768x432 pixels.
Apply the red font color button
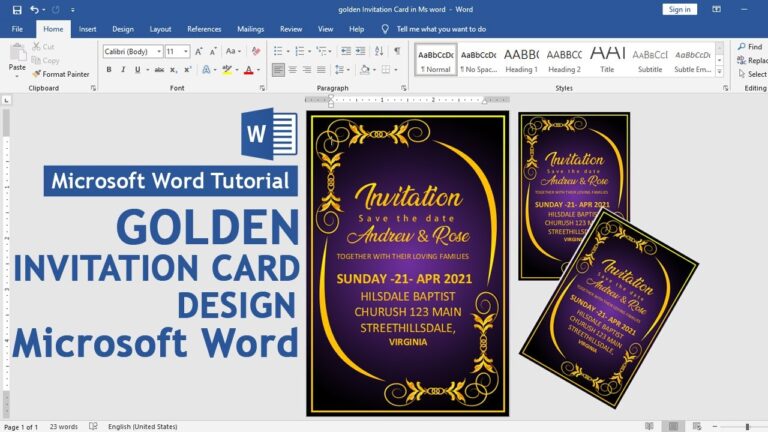(x=249, y=70)
